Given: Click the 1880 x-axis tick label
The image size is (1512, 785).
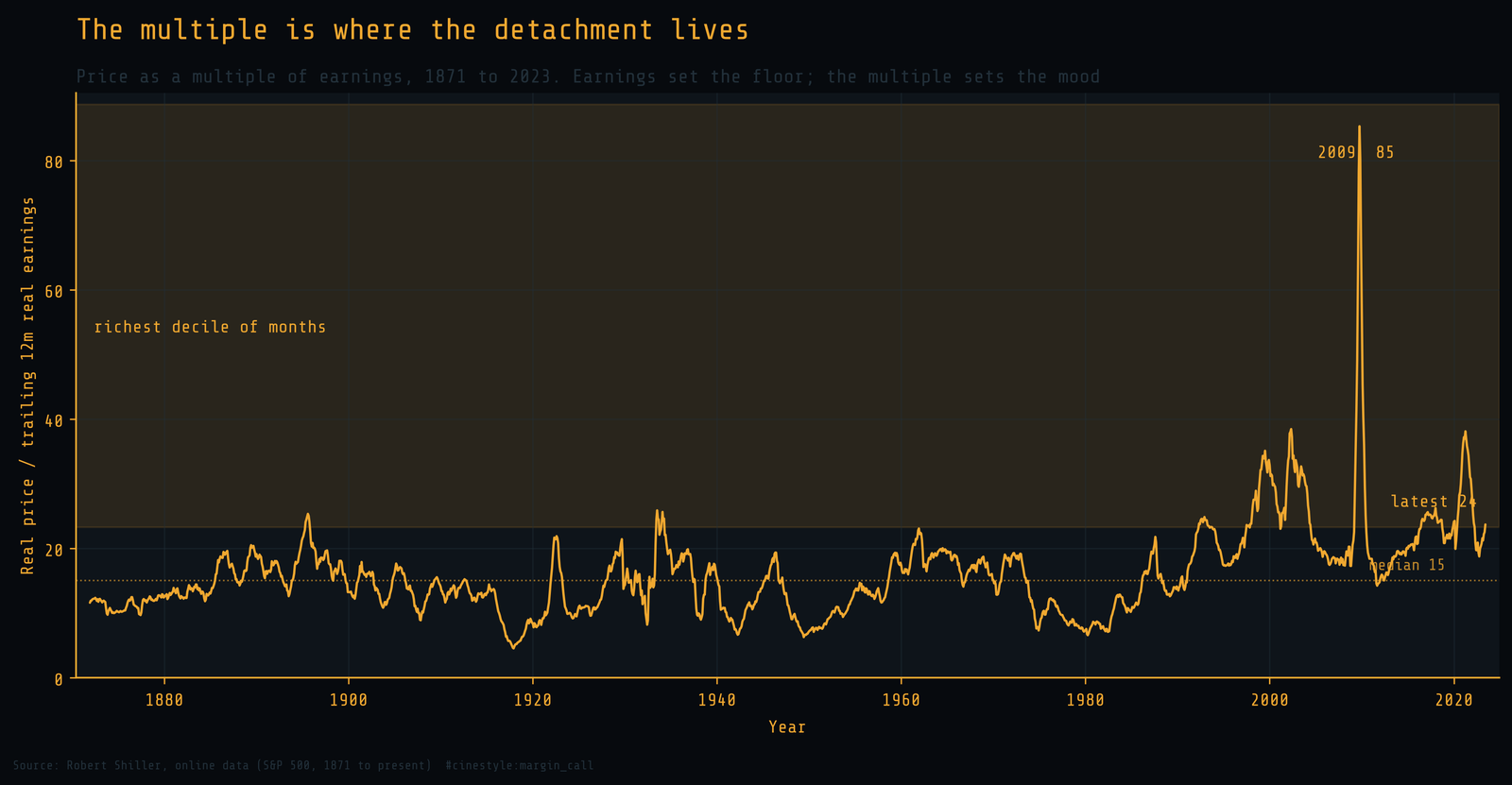Looking at the screenshot, I should point(164,700).
